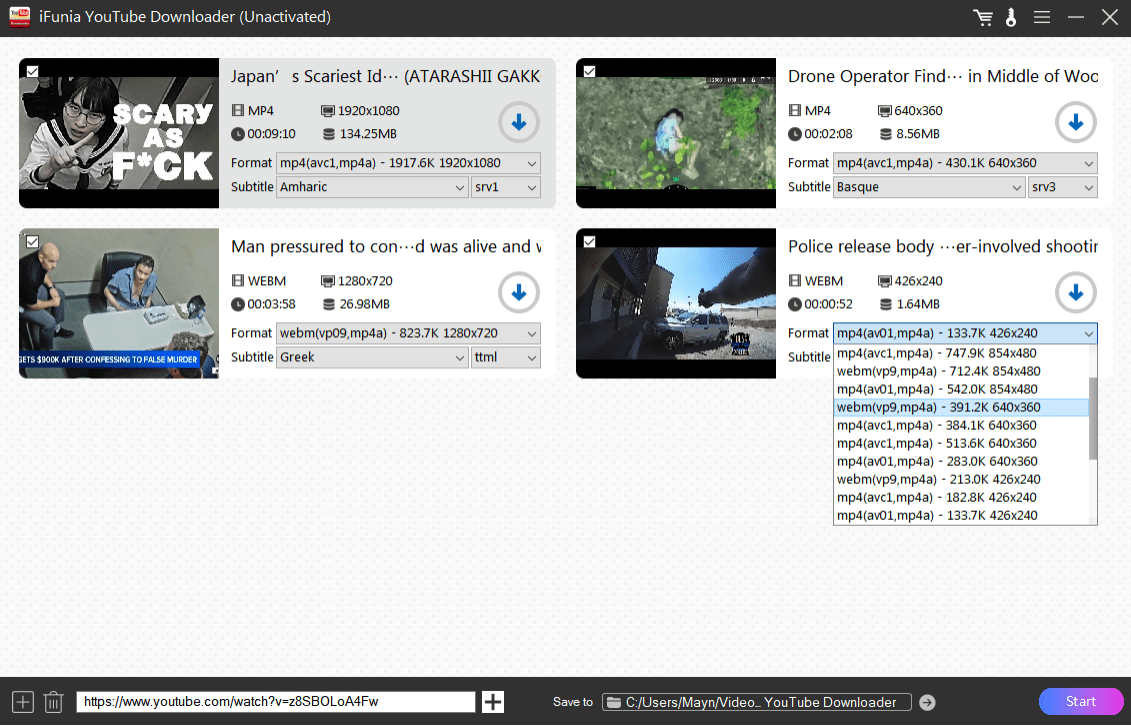
Task: Click the thermometer icon in title bar
Action: tap(1009, 18)
